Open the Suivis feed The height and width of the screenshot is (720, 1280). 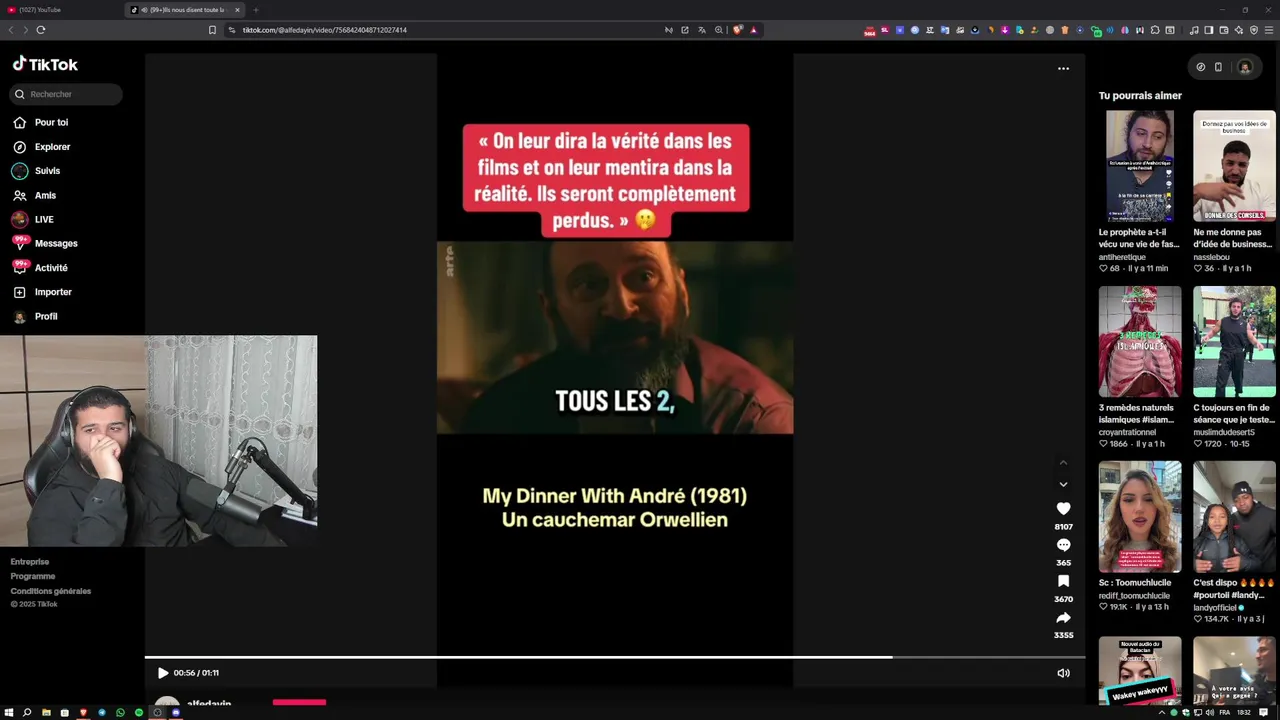click(x=36, y=171)
